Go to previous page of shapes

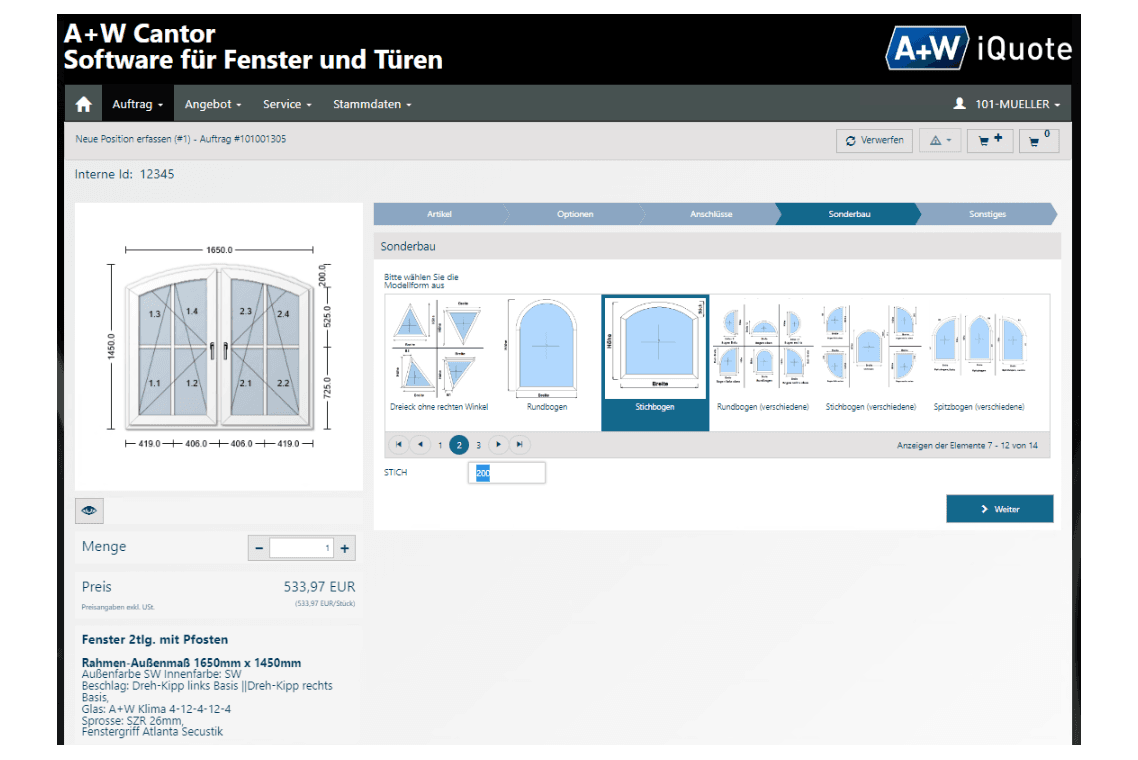[420, 444]
